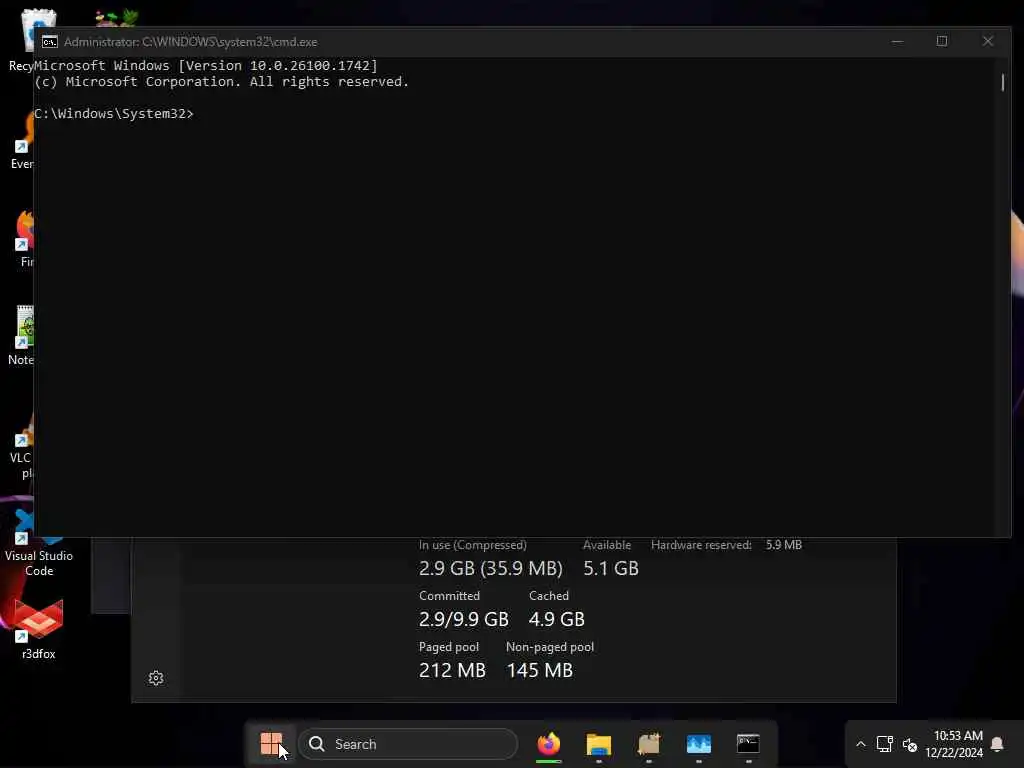
Task: Maximize the Command Prompt window
Action: [942, 41]
